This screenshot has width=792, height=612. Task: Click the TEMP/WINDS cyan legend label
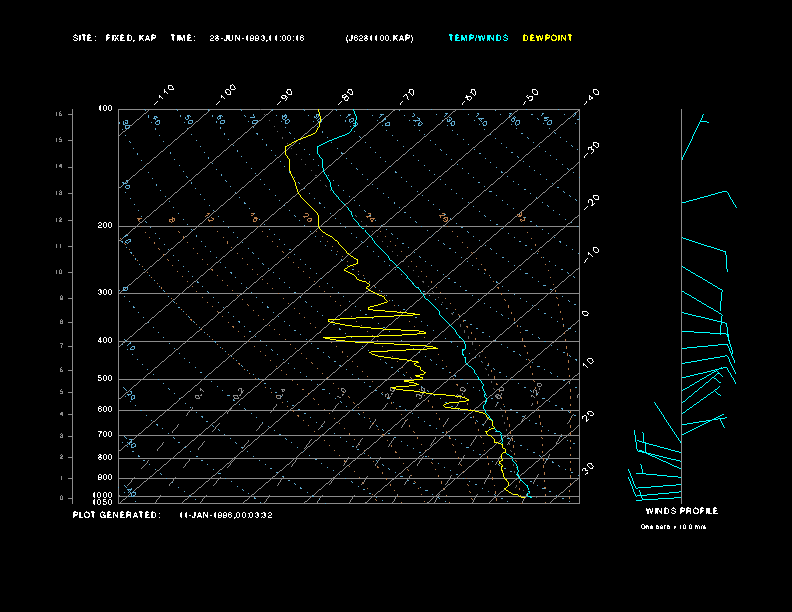click(478, 38)
